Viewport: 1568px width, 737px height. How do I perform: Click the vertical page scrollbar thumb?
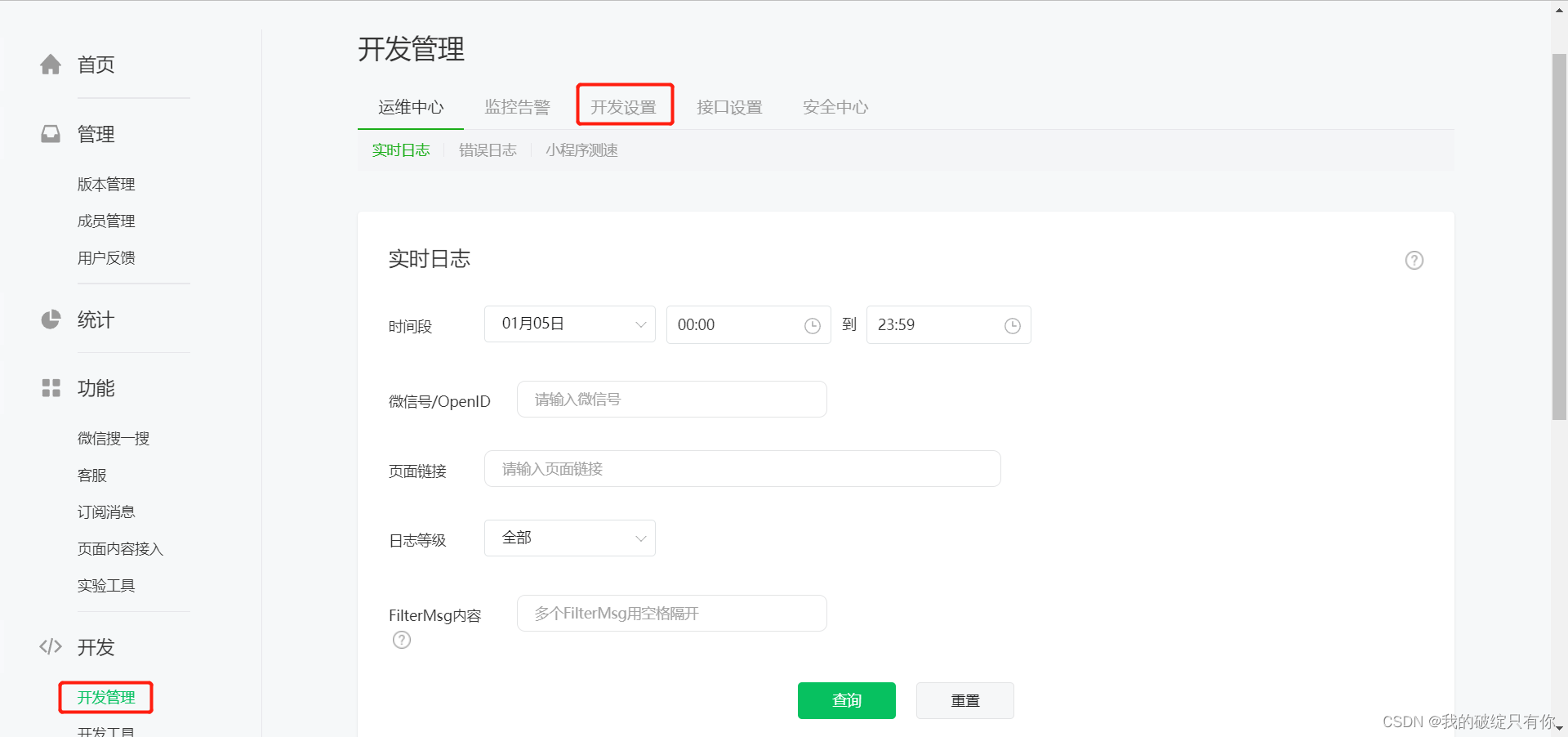[1559, 237]
